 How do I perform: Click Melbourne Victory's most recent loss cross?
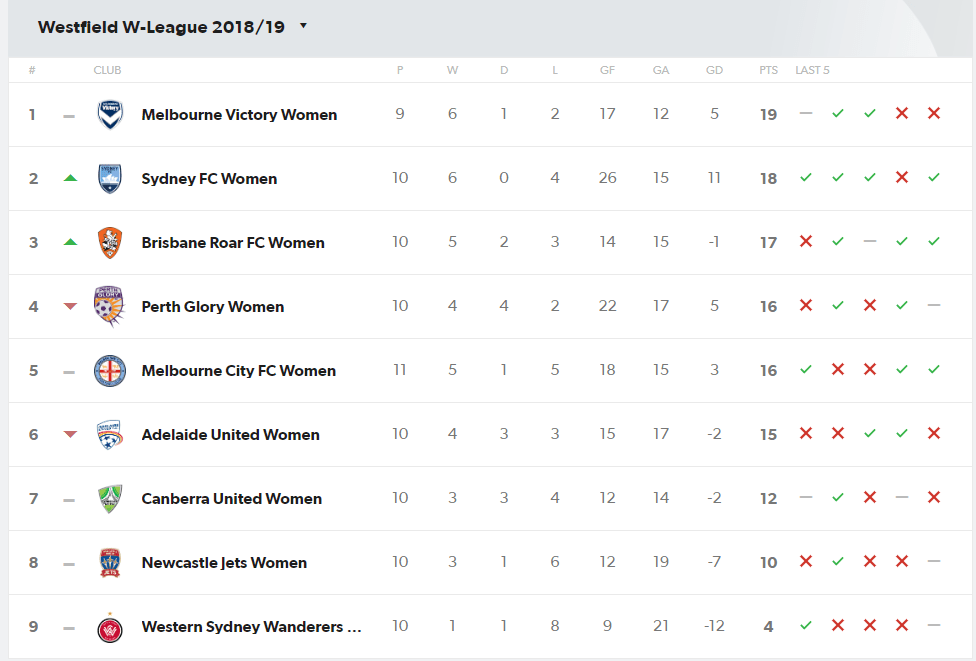tap(934, 113)
